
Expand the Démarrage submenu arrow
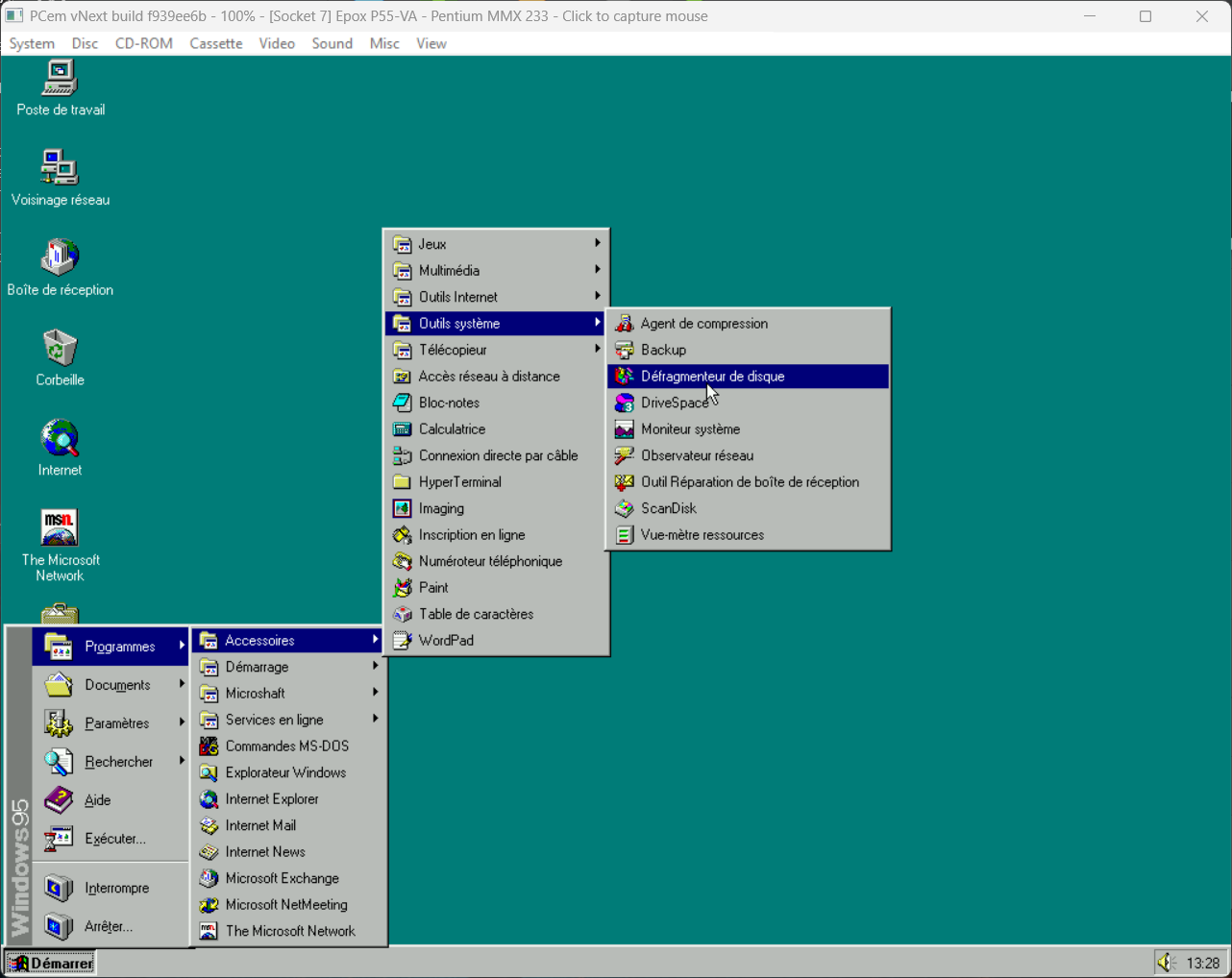376,666
